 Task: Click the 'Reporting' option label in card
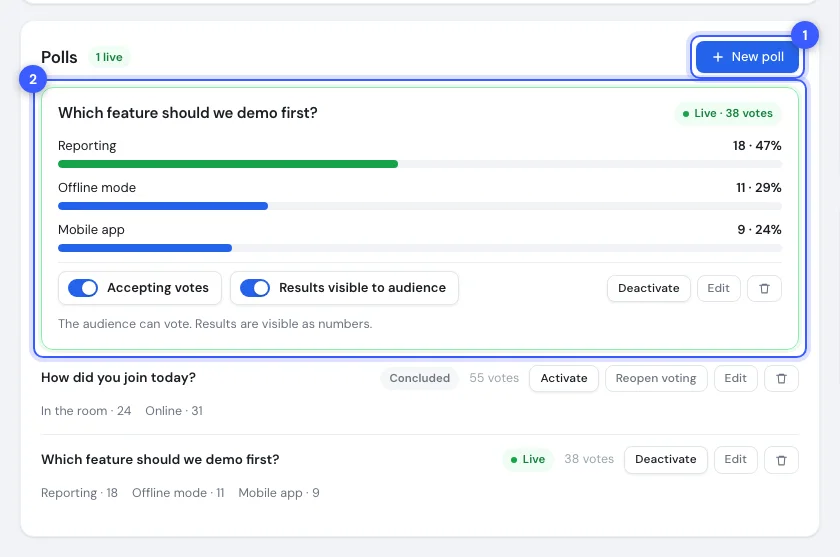[87, 146]
